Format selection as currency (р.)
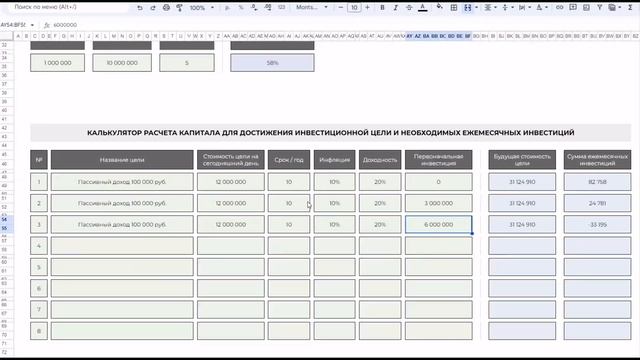This screenshot has height=360, width=640. coord(227,8)
